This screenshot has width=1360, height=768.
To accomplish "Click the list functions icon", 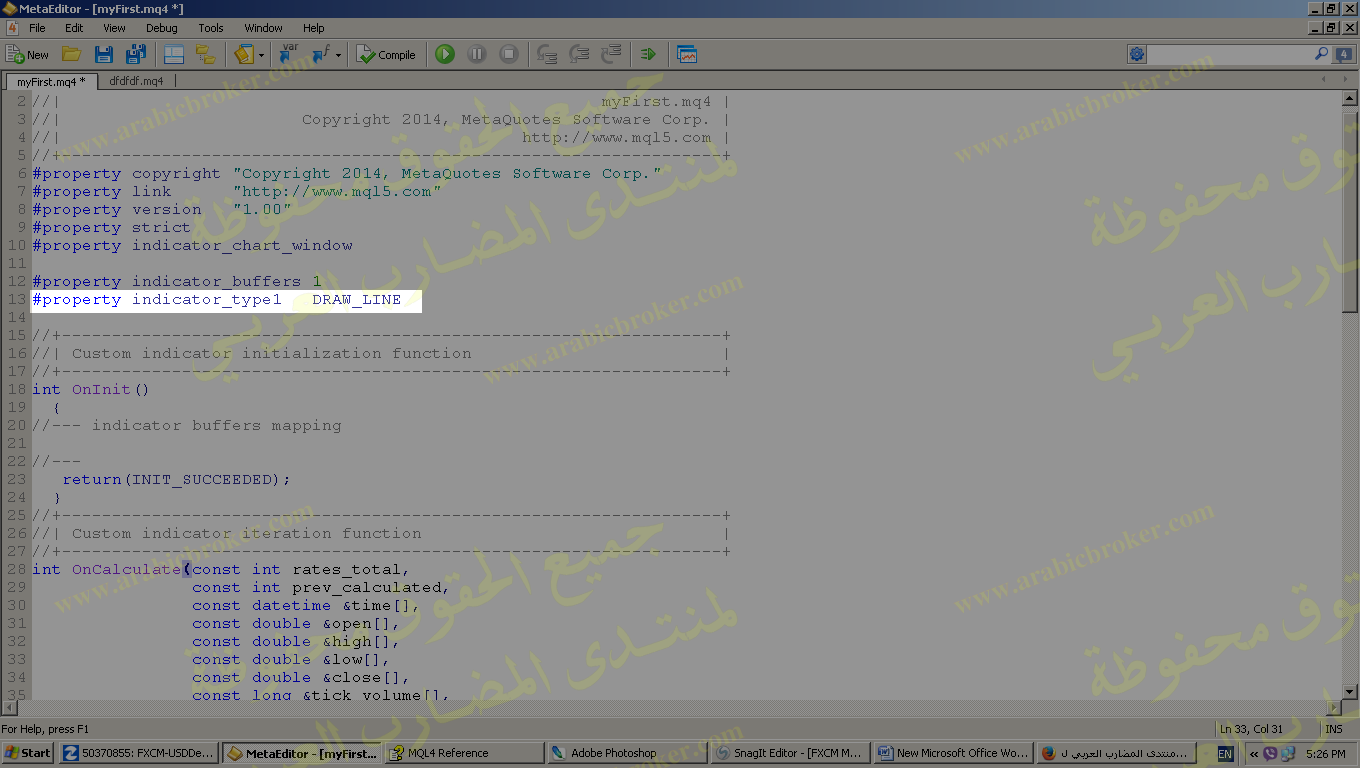I will pos(321,55).
